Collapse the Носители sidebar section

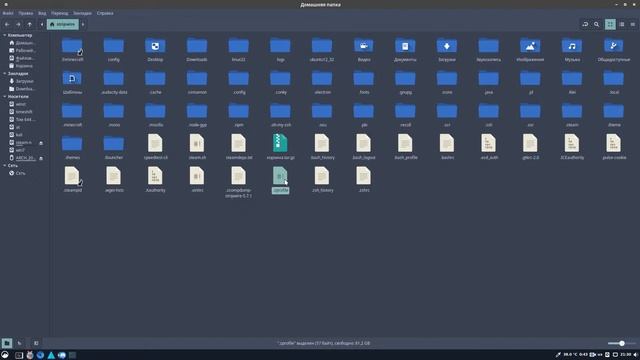coord(4,97)
